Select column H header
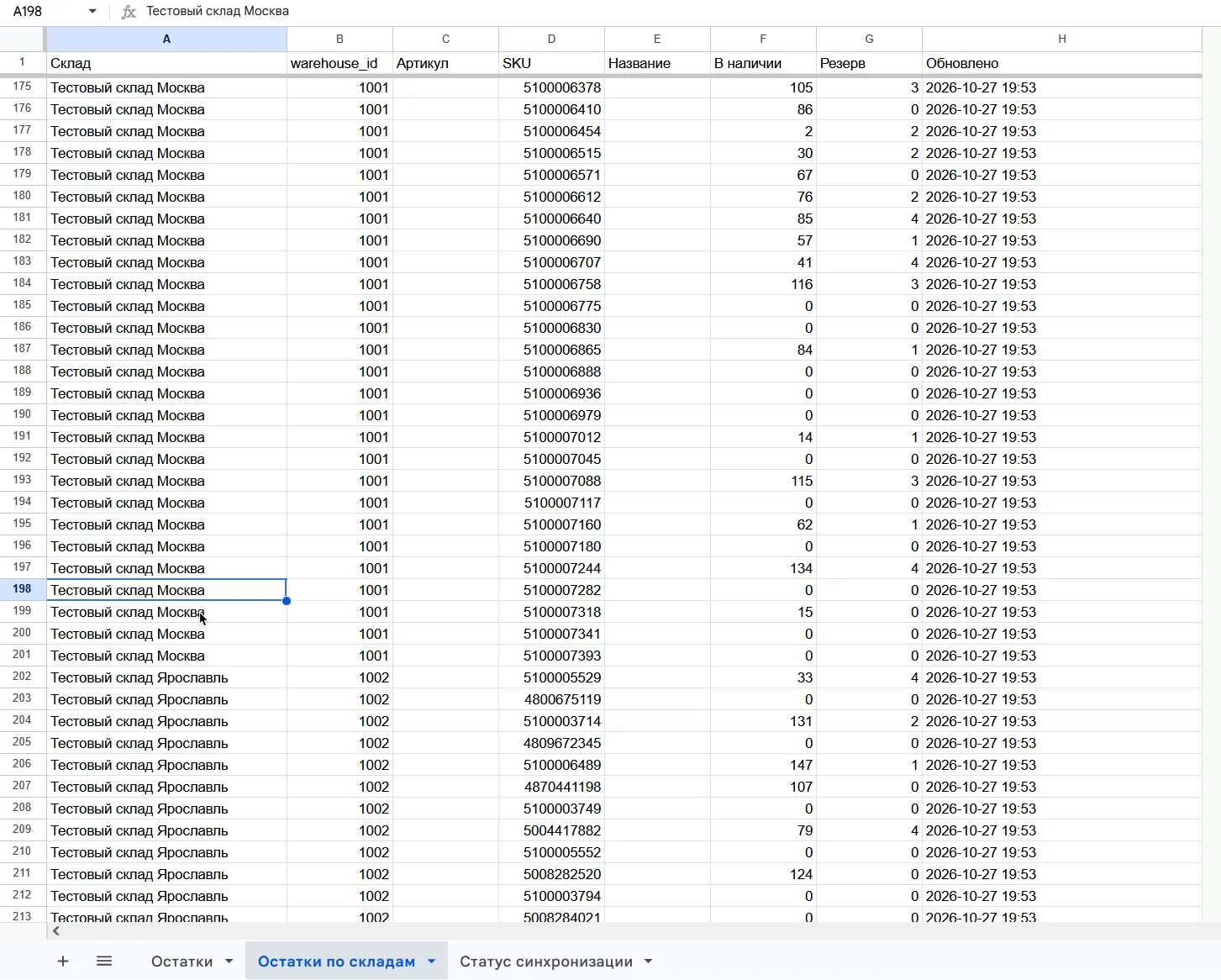The image size is (1221, 980). tap(1062, 39)
